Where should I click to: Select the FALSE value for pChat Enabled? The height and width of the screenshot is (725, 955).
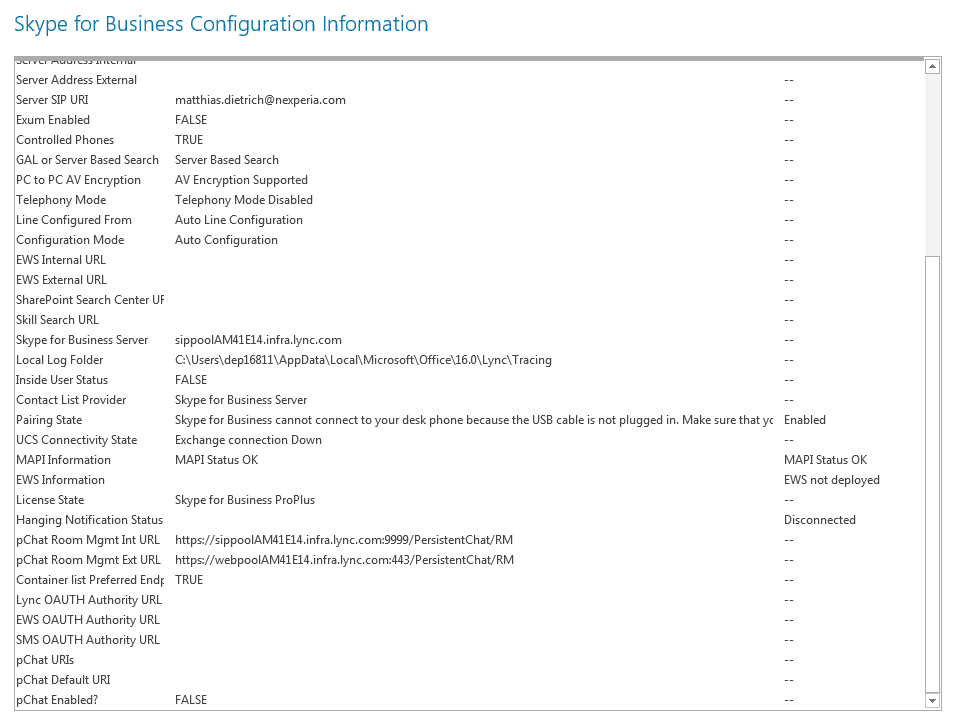coord(191,700)
